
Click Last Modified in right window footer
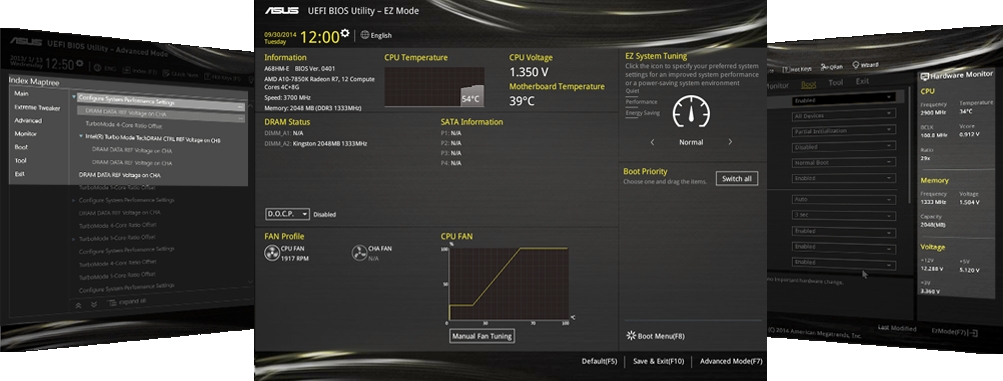[897, 328]
